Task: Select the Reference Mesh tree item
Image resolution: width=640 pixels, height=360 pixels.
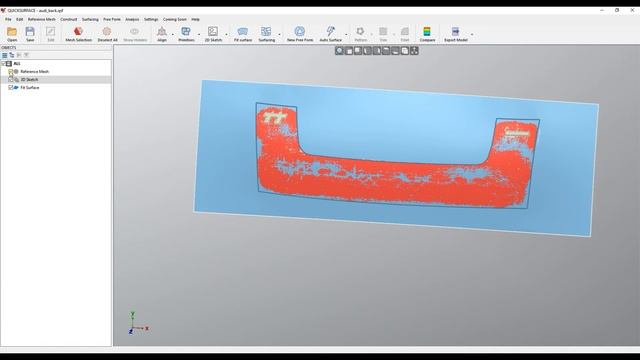Action: (x=35, y=71)
